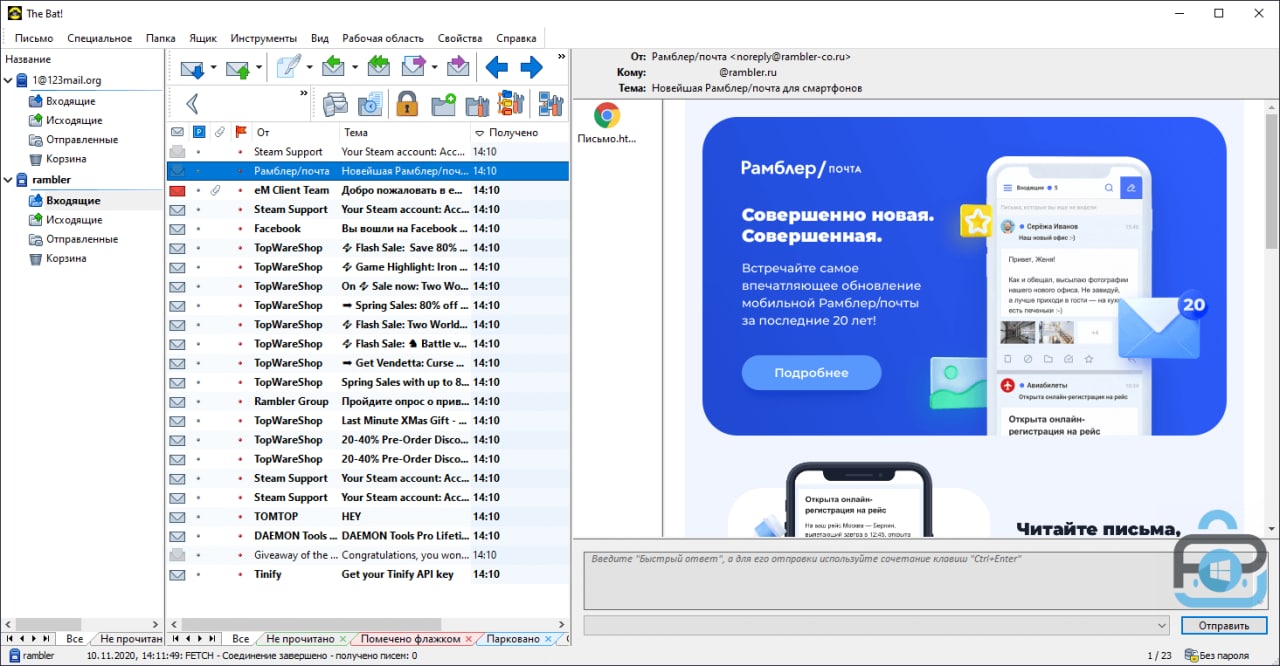This screenshot has height=666, width=1280.
Task: Click the paperclip attachment column header
Action: tap(219, 132)
